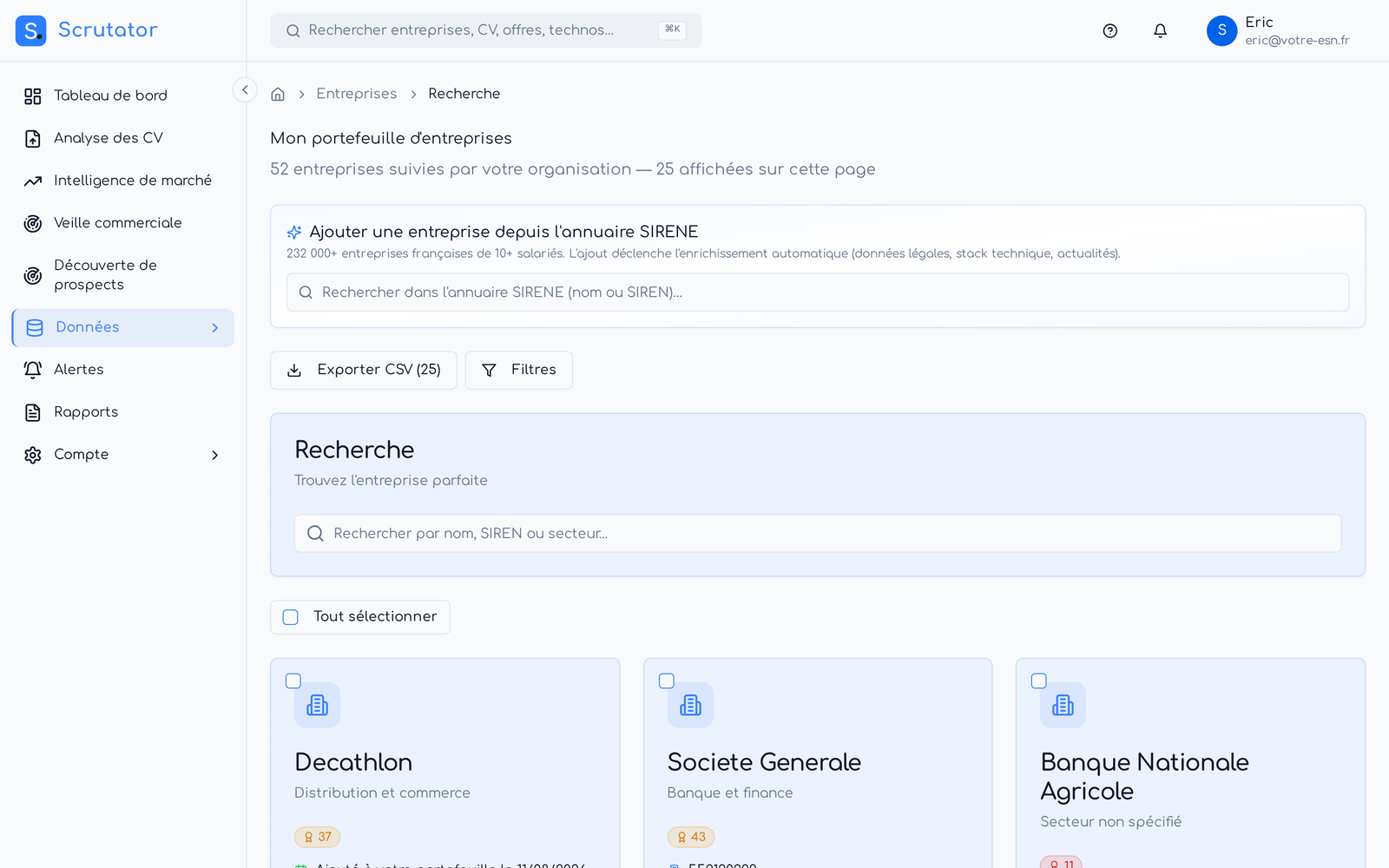The image size is (1389, 868).
Task: Click the 'Mon portefeuille d'entreprises' heading
Action: 392,139
